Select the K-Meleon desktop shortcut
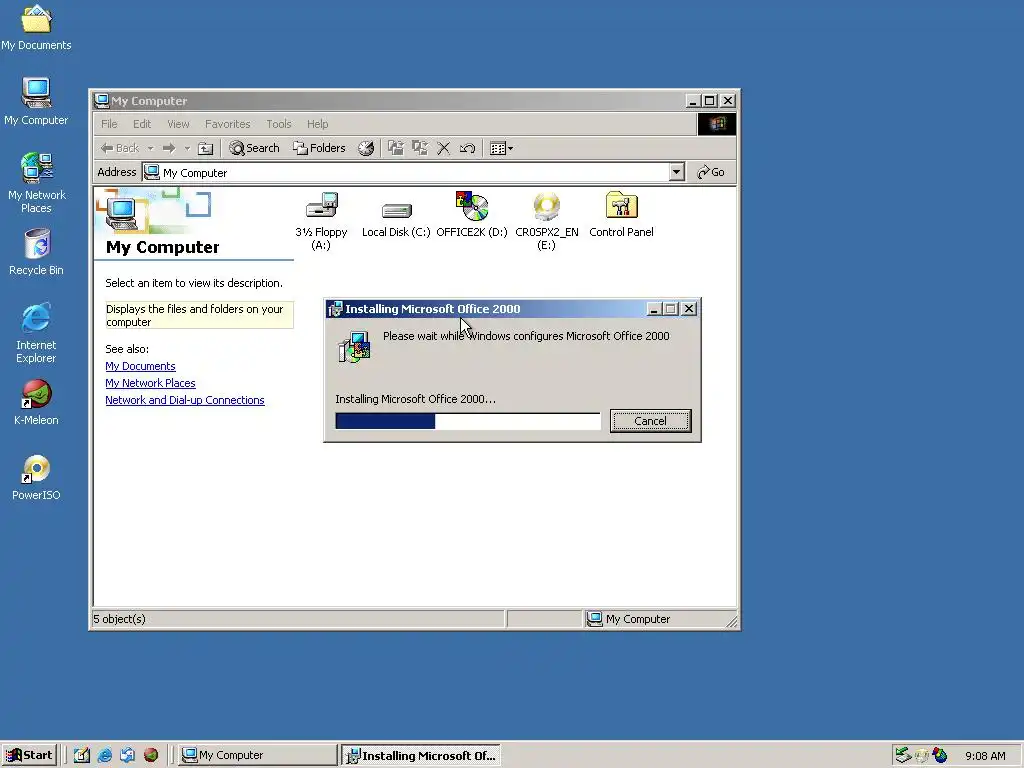This screenshot has height=768, width=1024. pyautogui.click(x=36, y=403)
